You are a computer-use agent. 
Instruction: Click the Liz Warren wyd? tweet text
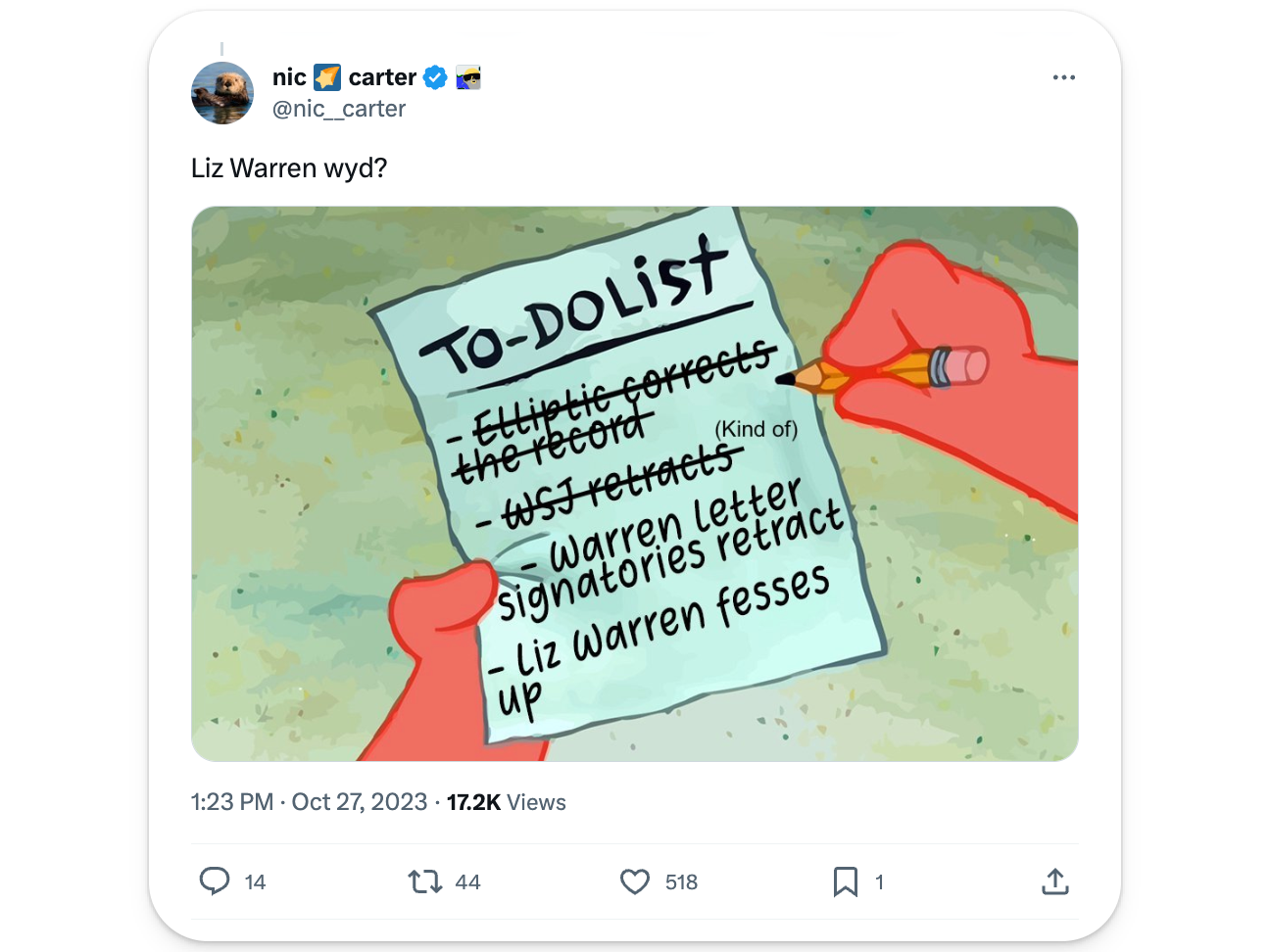pos(289,168)
